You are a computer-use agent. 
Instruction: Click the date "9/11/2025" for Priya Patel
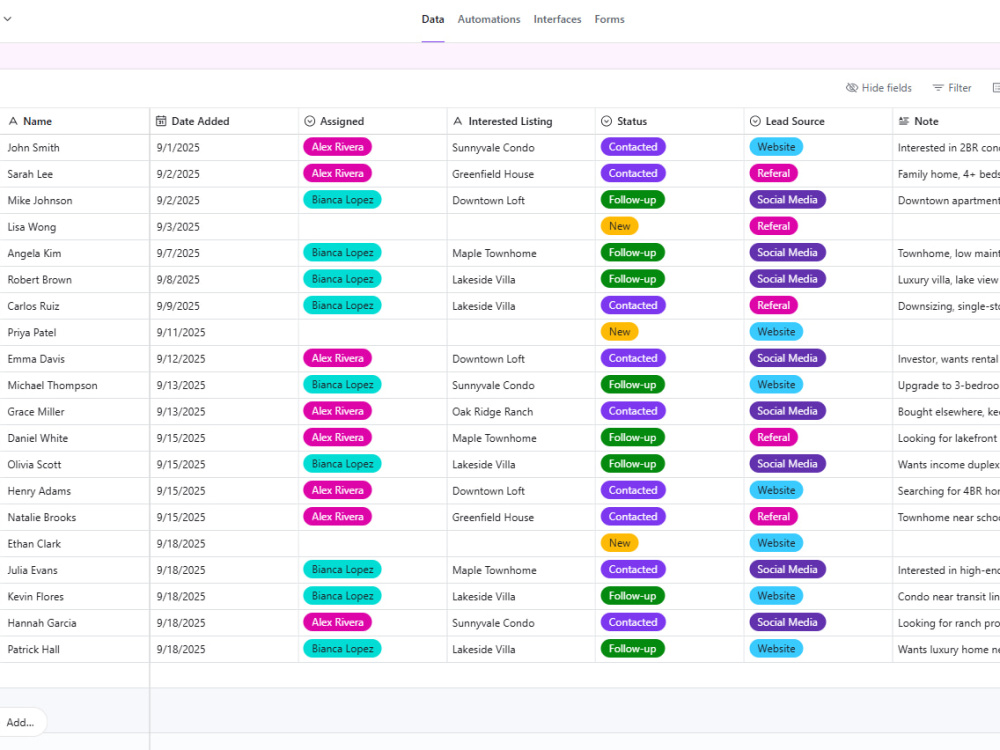coord(181,333)
